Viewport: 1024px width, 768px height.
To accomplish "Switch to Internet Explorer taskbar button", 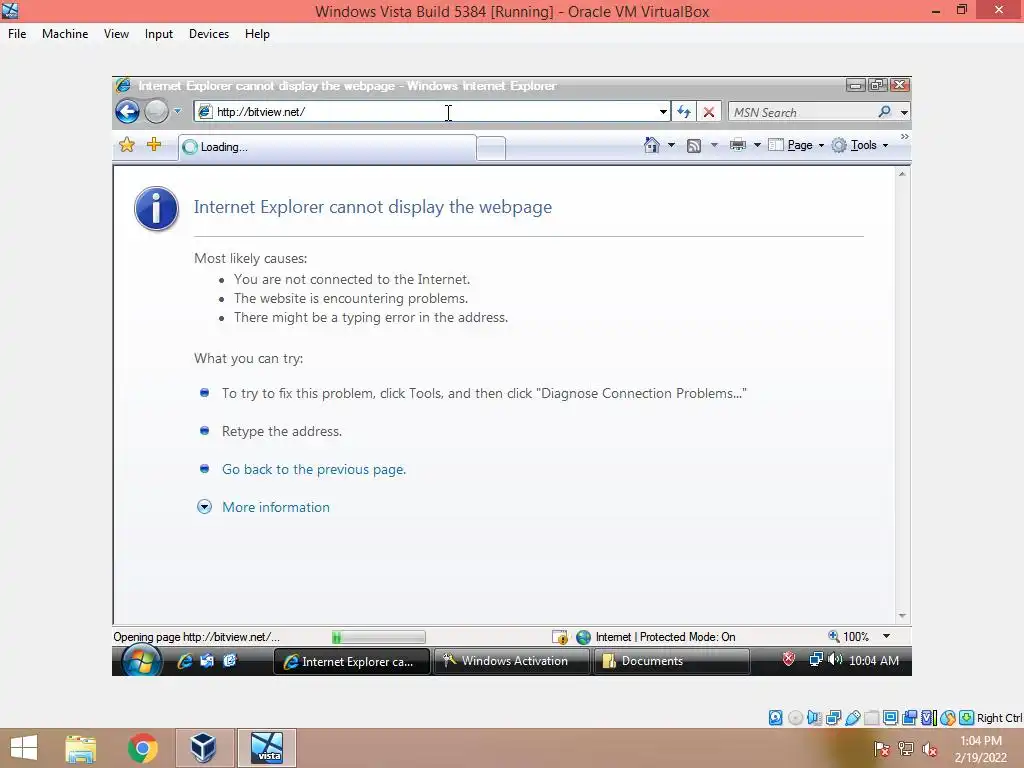I will pyautogui.click(x=351, y=662).
